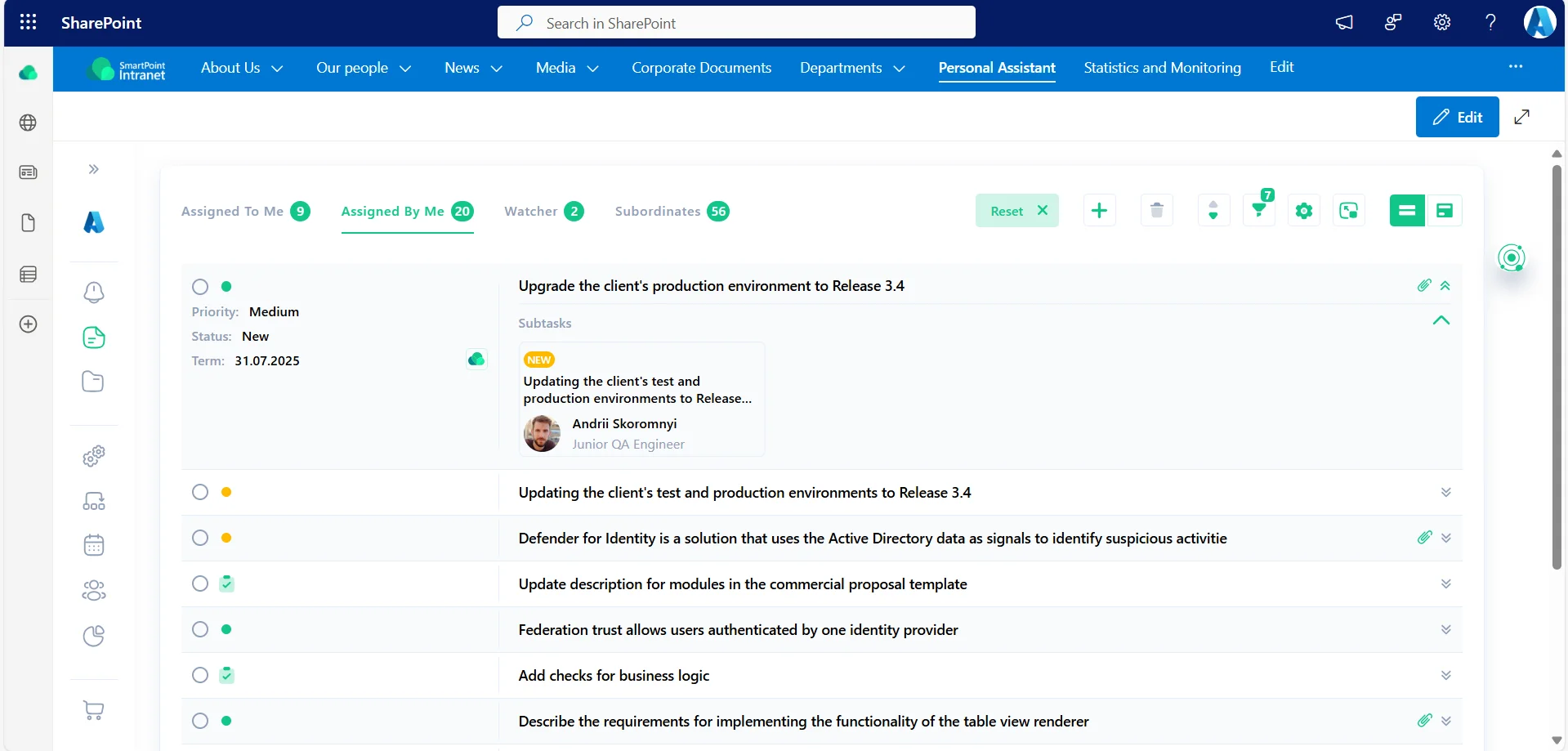Click the sort up-down arrows icon
Image resolution: width=1568 pixels, height=751 pixels.
(x=1213, y=211)
